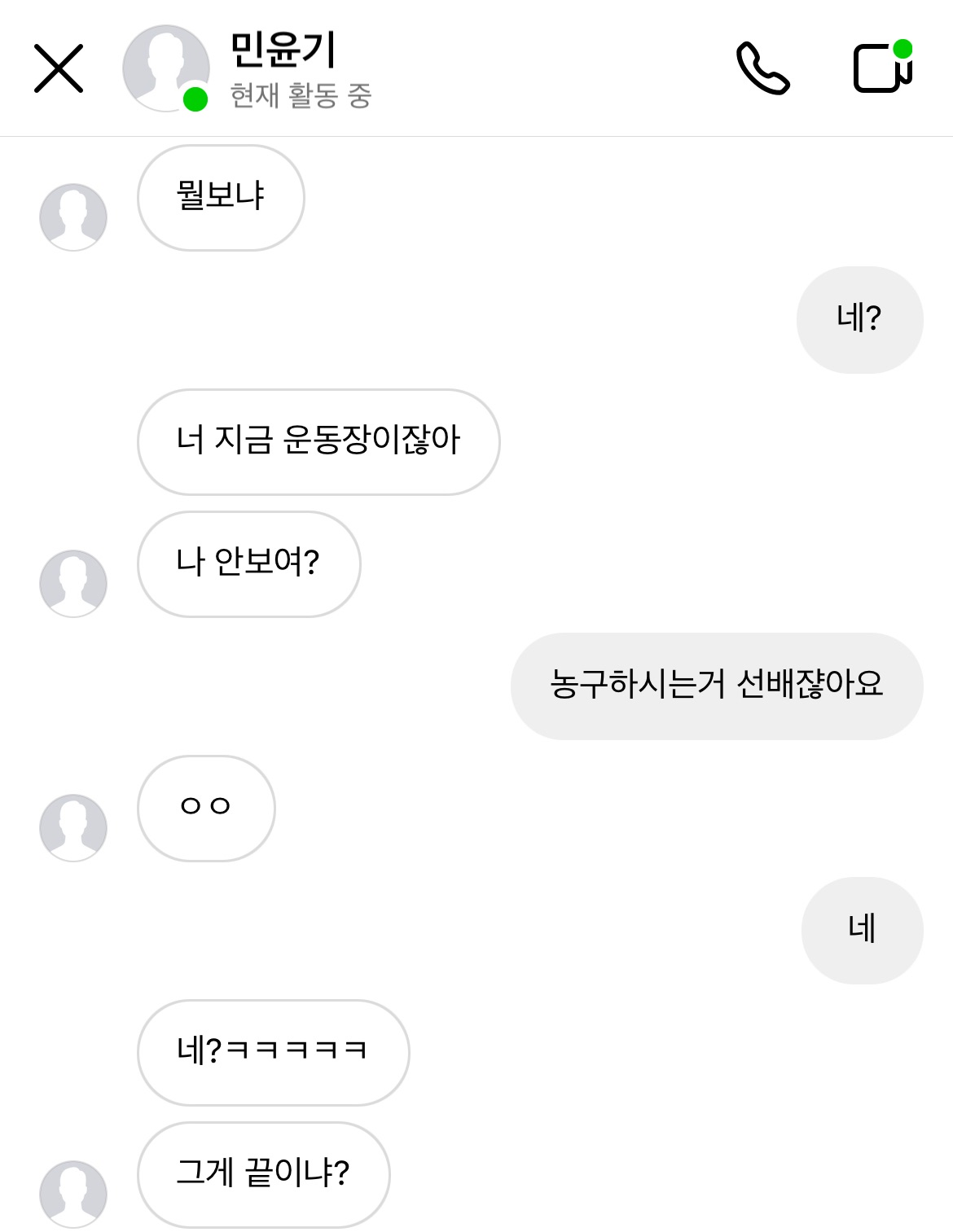Image resolution: width=953 pixels, height=1232 pixels.
Task: Click the avatar next to 나 안보여? message
Action: (73, 583)
